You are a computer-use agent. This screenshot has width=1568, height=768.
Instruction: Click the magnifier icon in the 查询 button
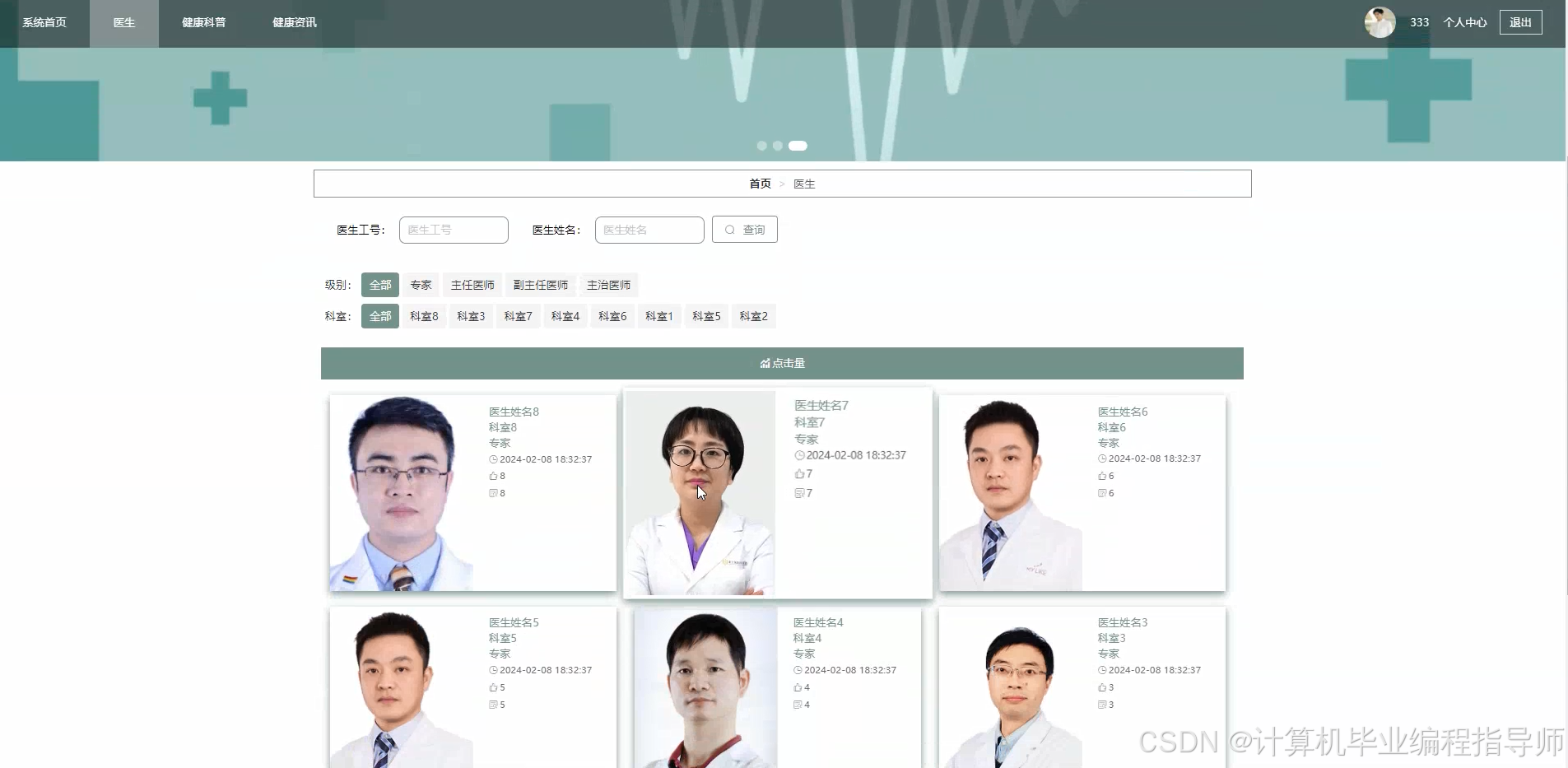click(732, 229)
